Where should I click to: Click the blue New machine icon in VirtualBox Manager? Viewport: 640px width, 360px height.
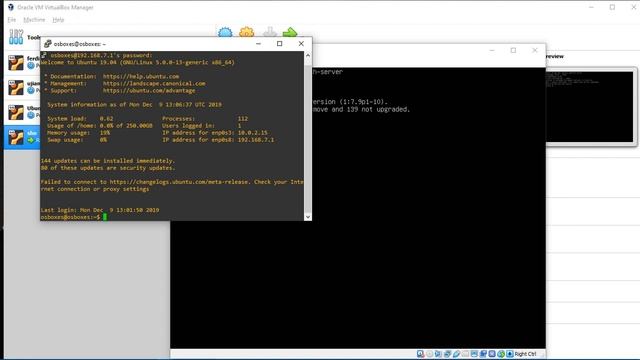pos(225,32)
